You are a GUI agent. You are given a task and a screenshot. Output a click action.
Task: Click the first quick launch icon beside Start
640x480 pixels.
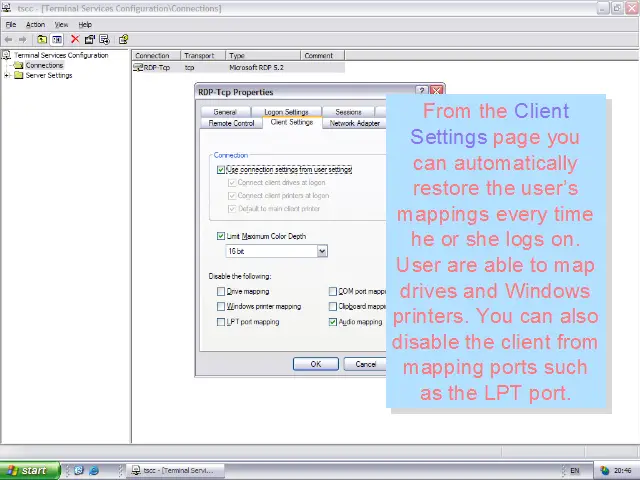click(x=79, y=470)
